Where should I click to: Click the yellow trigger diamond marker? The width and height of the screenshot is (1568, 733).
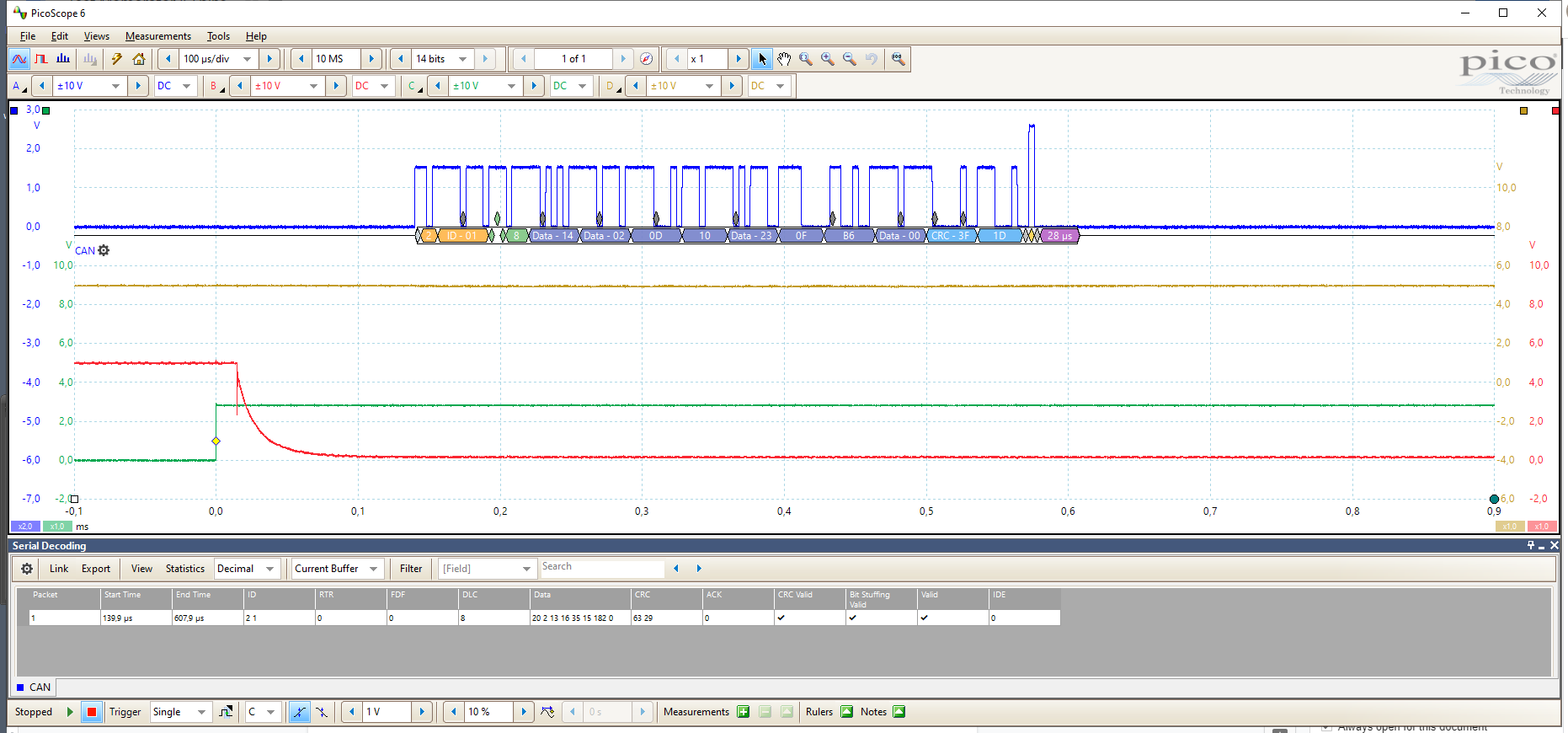[216, 441]
